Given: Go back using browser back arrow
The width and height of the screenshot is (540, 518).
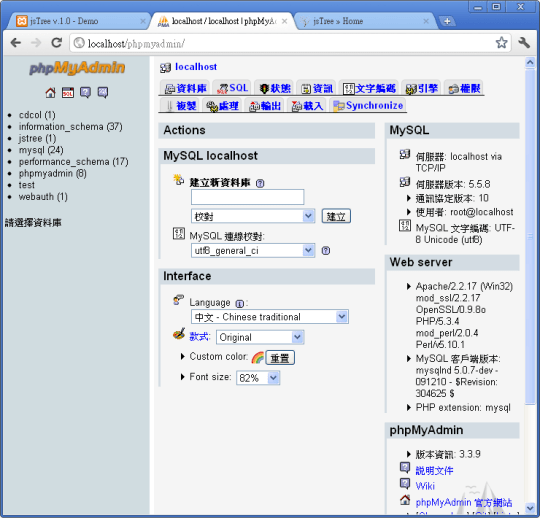Looking at the screenshot, I should [16, 43].
